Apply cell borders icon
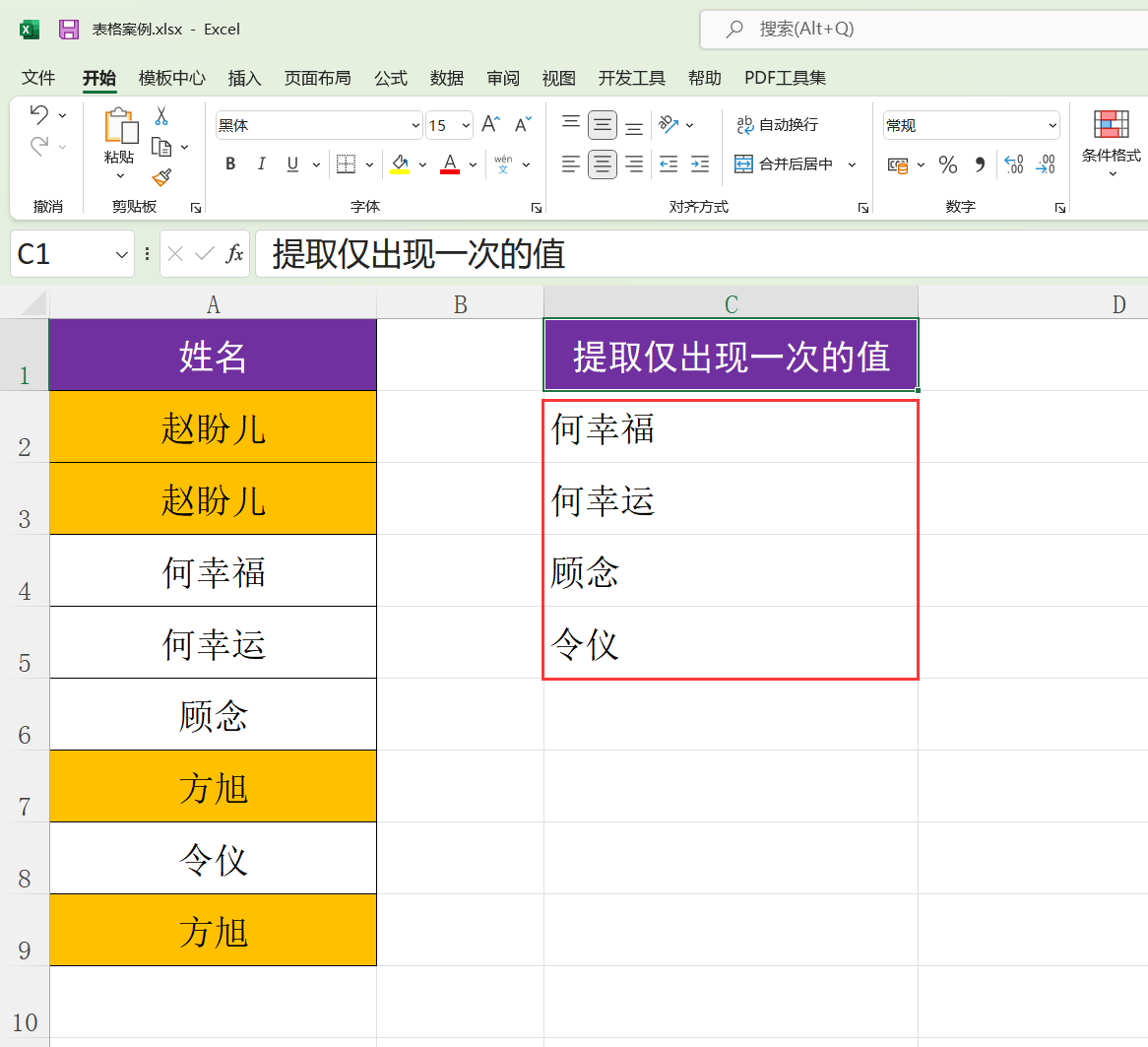 pos(346,164)
